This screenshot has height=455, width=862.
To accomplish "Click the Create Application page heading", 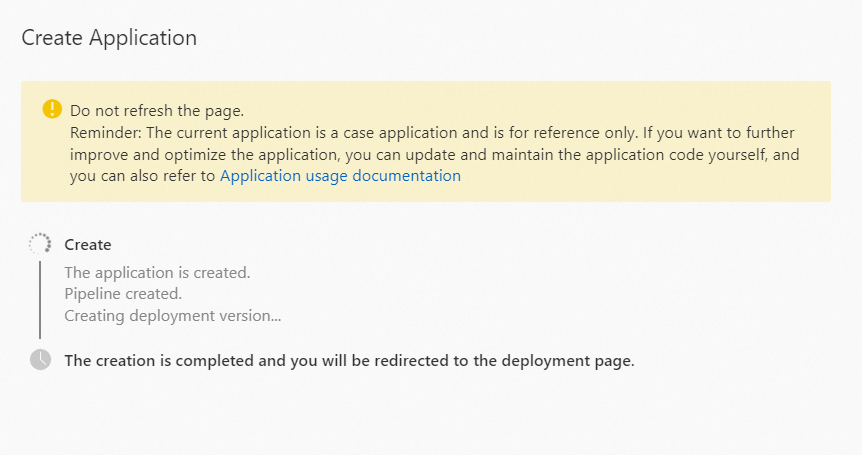I will pyautogui.click(x=109, y=38).
